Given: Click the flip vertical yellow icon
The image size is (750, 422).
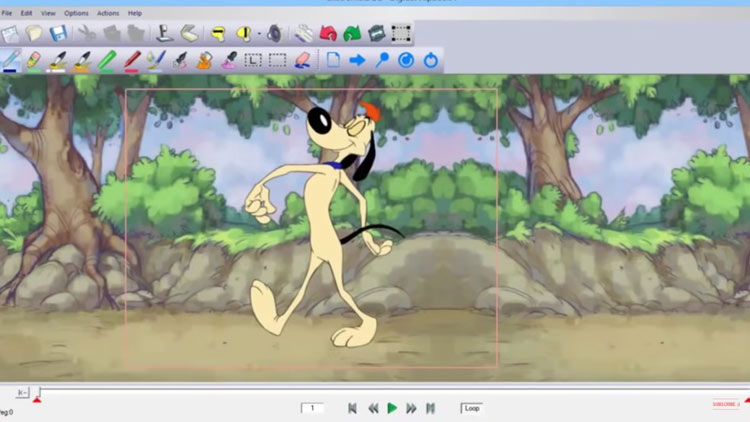Looking at the screenshot, I should coord(244,34).
